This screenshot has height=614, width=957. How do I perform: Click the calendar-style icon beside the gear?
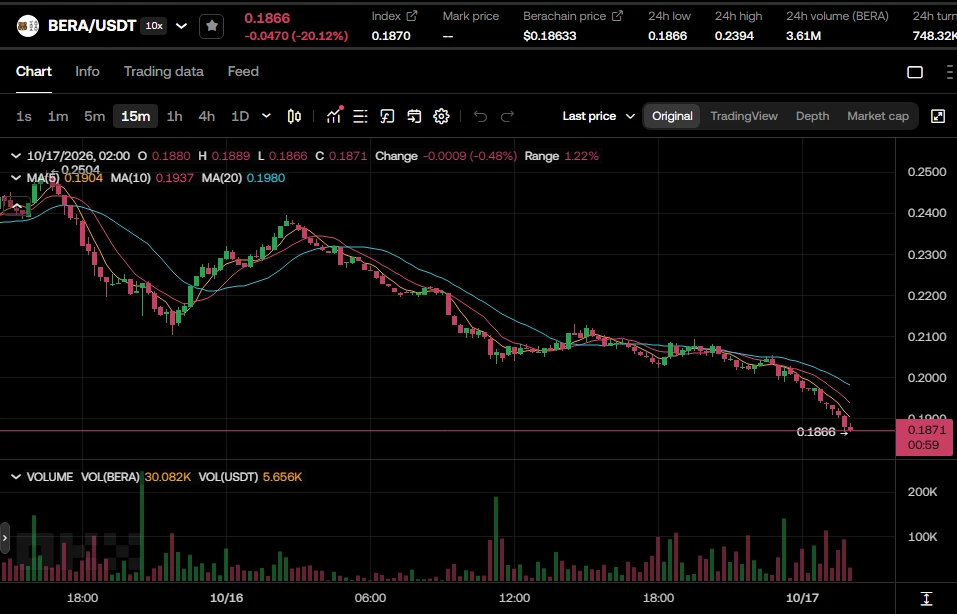tap(414, 116)
